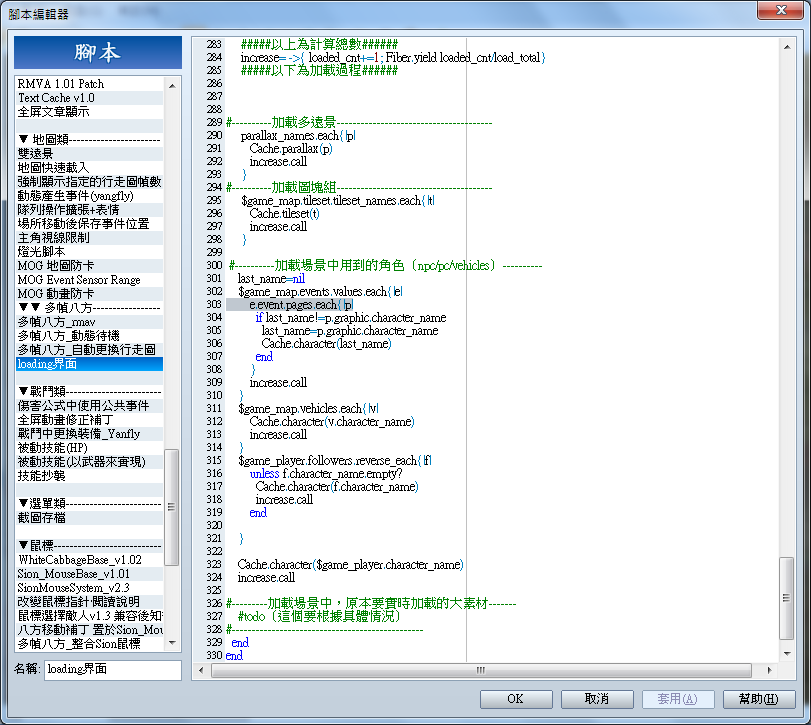
Task: Select the 截圖存檔 script
Action: 89,518
